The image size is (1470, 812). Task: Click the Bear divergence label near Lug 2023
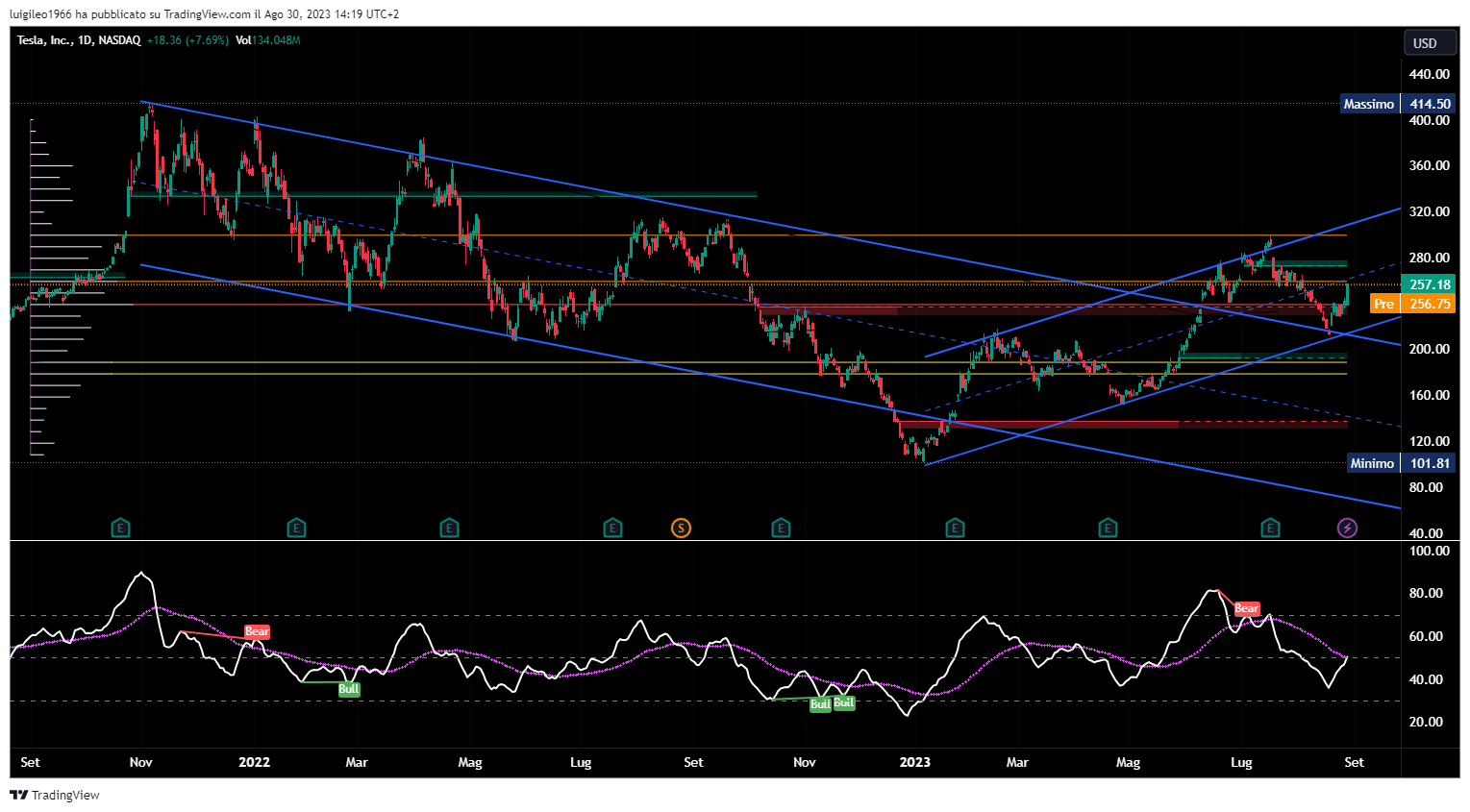click(x=1246, y=608)
